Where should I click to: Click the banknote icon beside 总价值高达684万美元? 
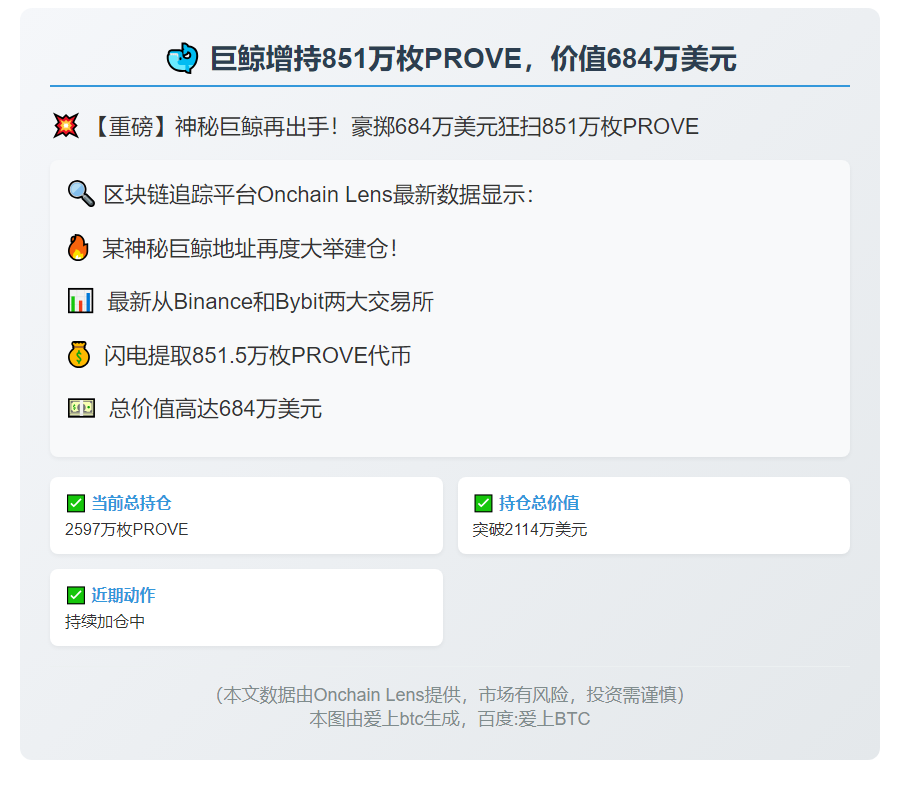coord(81,408)
